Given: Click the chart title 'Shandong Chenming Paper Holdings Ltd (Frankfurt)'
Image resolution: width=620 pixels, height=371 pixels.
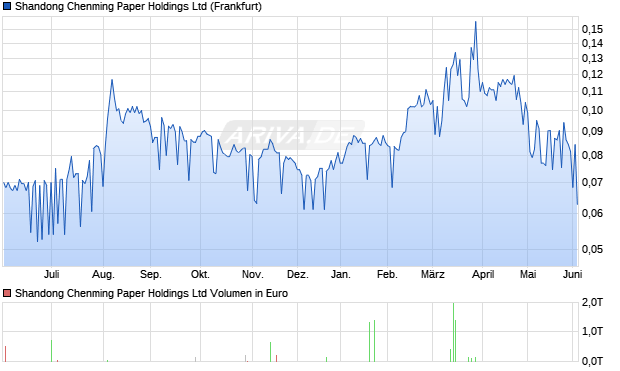Looking at the screenshot, I should [x=138, y=7].
